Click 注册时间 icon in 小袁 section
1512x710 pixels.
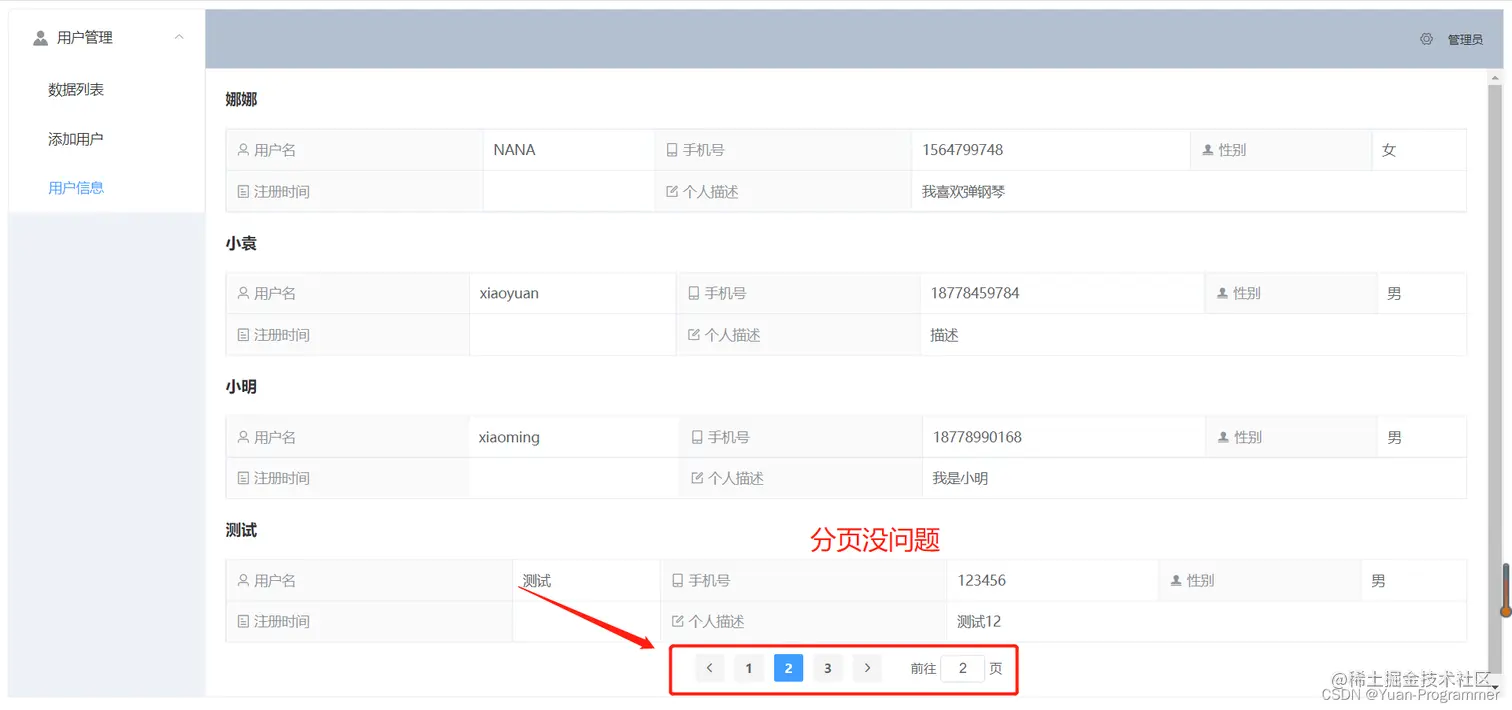click(x=243, y=335)
